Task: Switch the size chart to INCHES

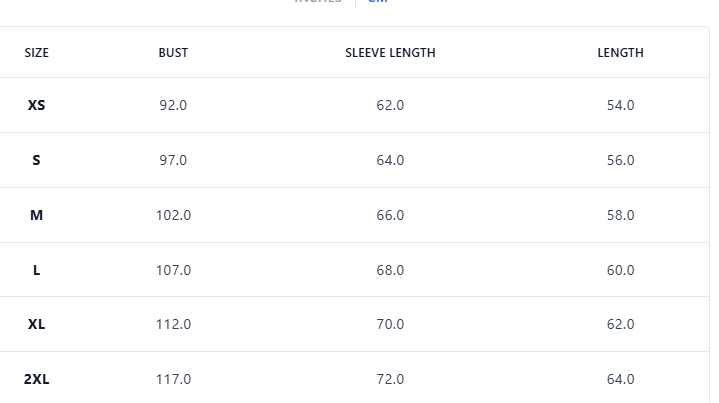Action: click(317, 3)
